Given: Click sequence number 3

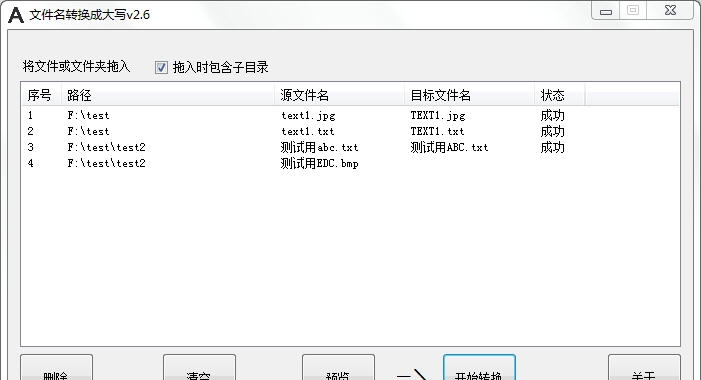Looking at the screenshot, I should [30, 148].
